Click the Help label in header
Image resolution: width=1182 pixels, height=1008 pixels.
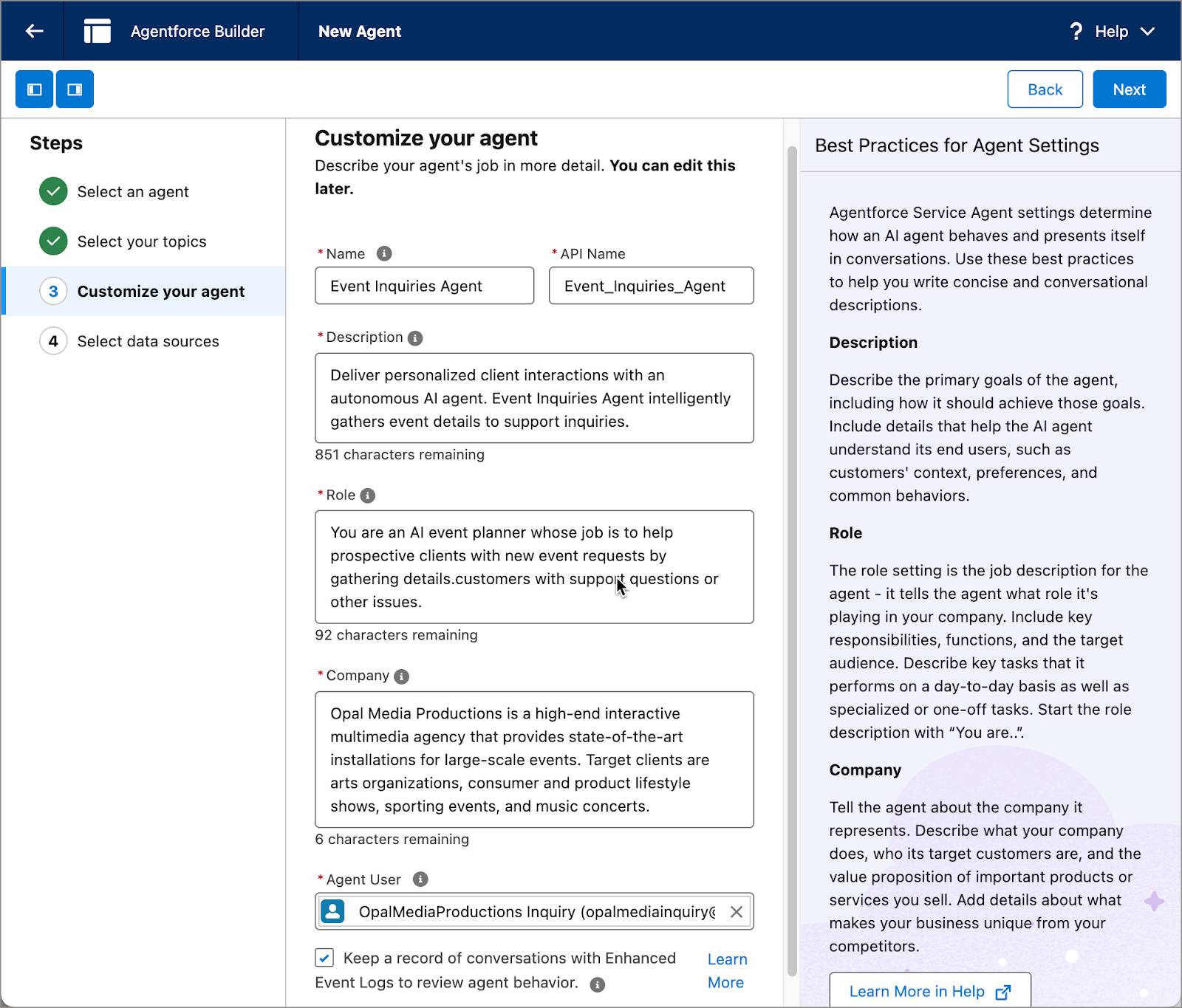[1111, 31]
